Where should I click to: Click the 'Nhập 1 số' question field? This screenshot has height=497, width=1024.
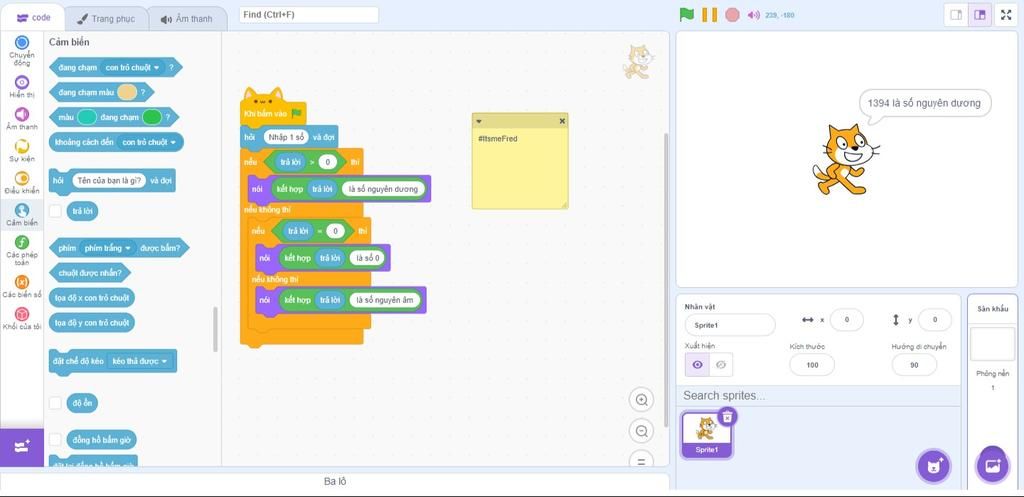(285, 137)
